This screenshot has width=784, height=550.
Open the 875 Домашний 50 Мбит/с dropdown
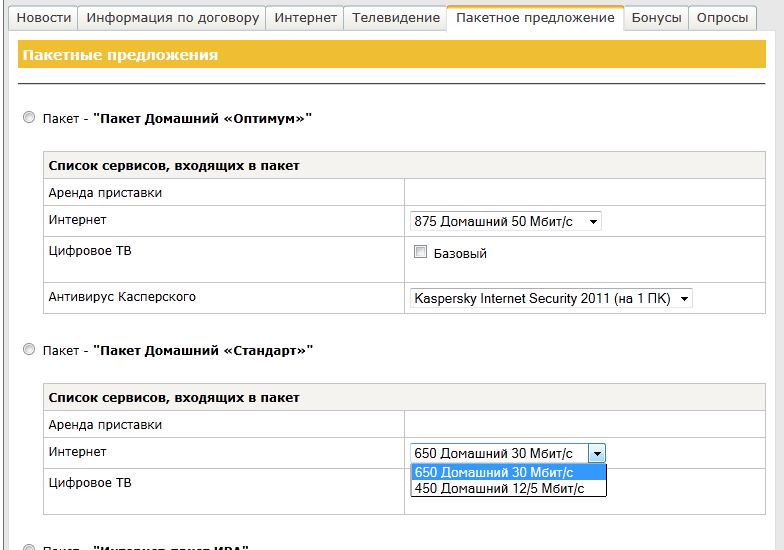click(506, 221)
